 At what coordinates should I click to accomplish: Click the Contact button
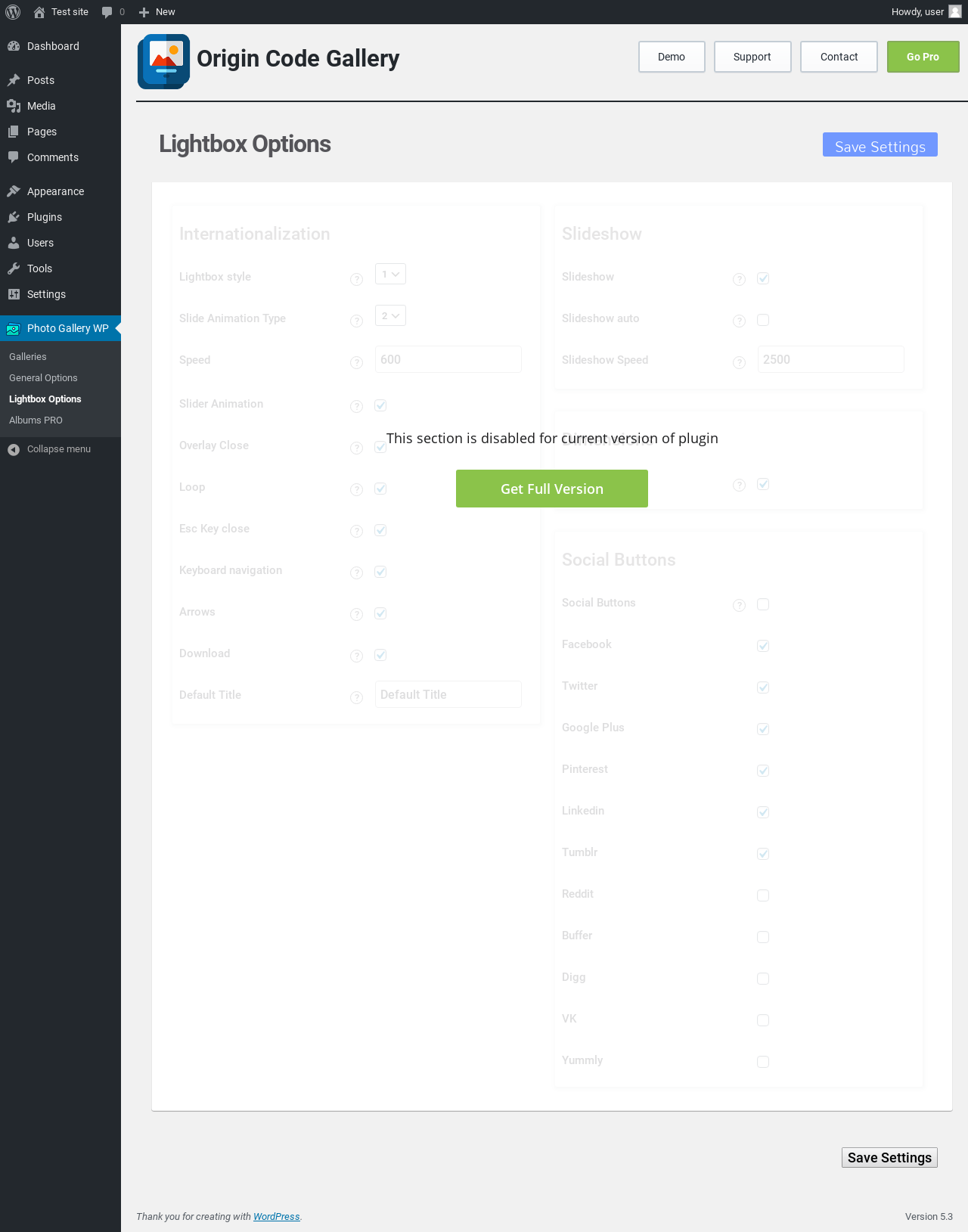(839, 57)
